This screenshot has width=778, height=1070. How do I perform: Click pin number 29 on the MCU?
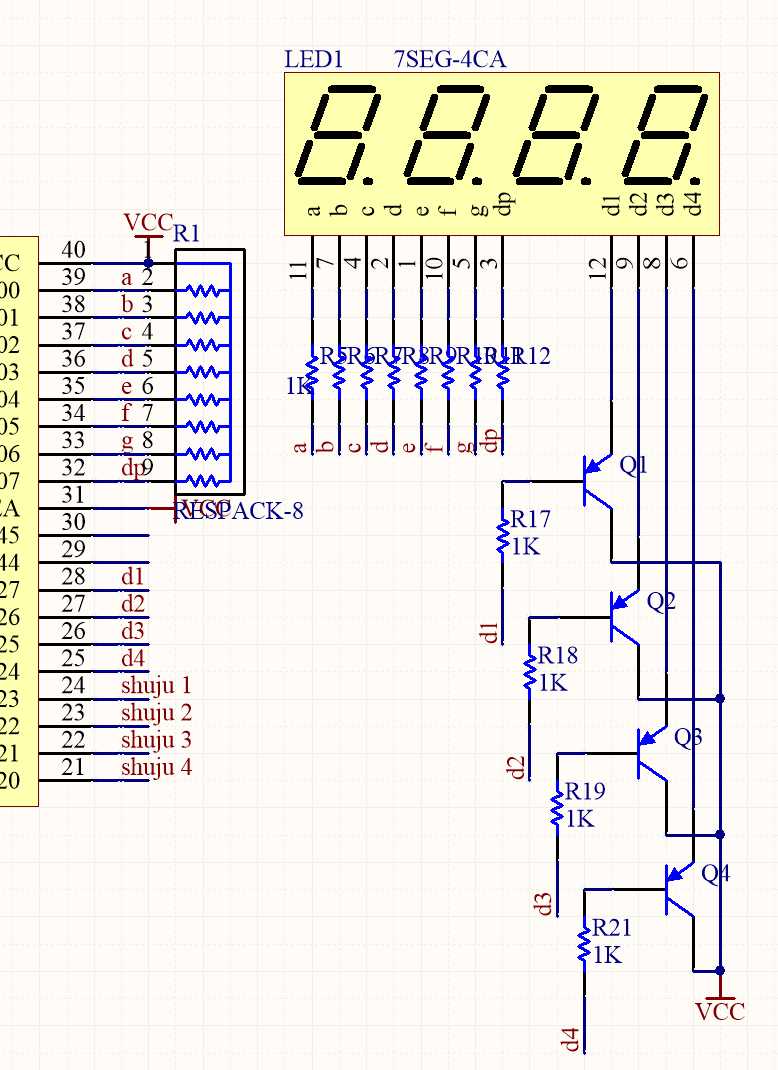73,549
